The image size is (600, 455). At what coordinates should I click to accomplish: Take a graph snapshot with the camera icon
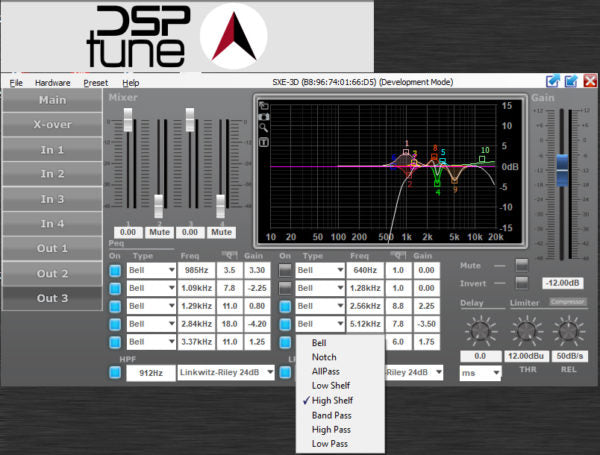tap(264, 116)
